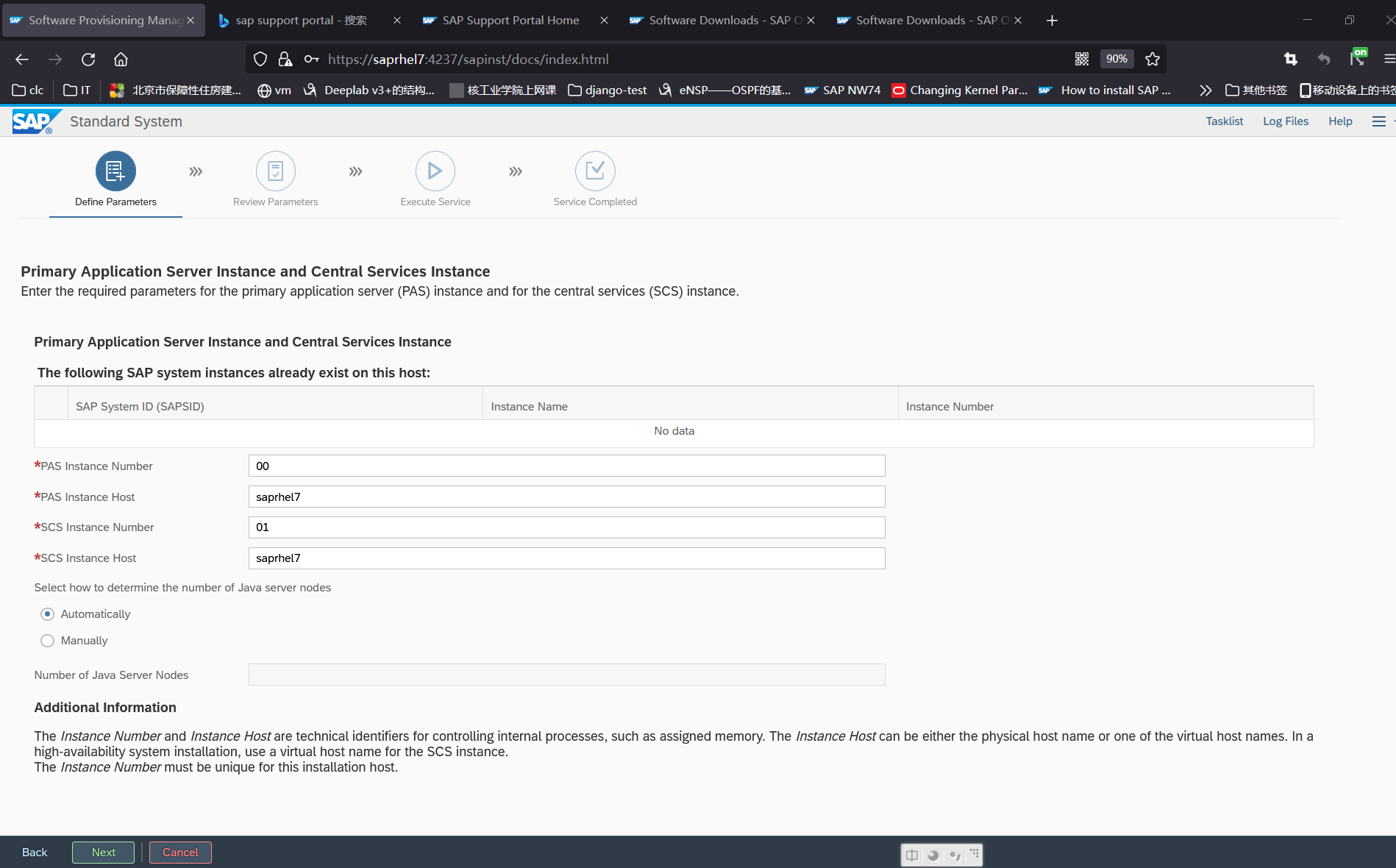Click the Service Completed step icon
1396x868 pixels.
tap(595, 171)
